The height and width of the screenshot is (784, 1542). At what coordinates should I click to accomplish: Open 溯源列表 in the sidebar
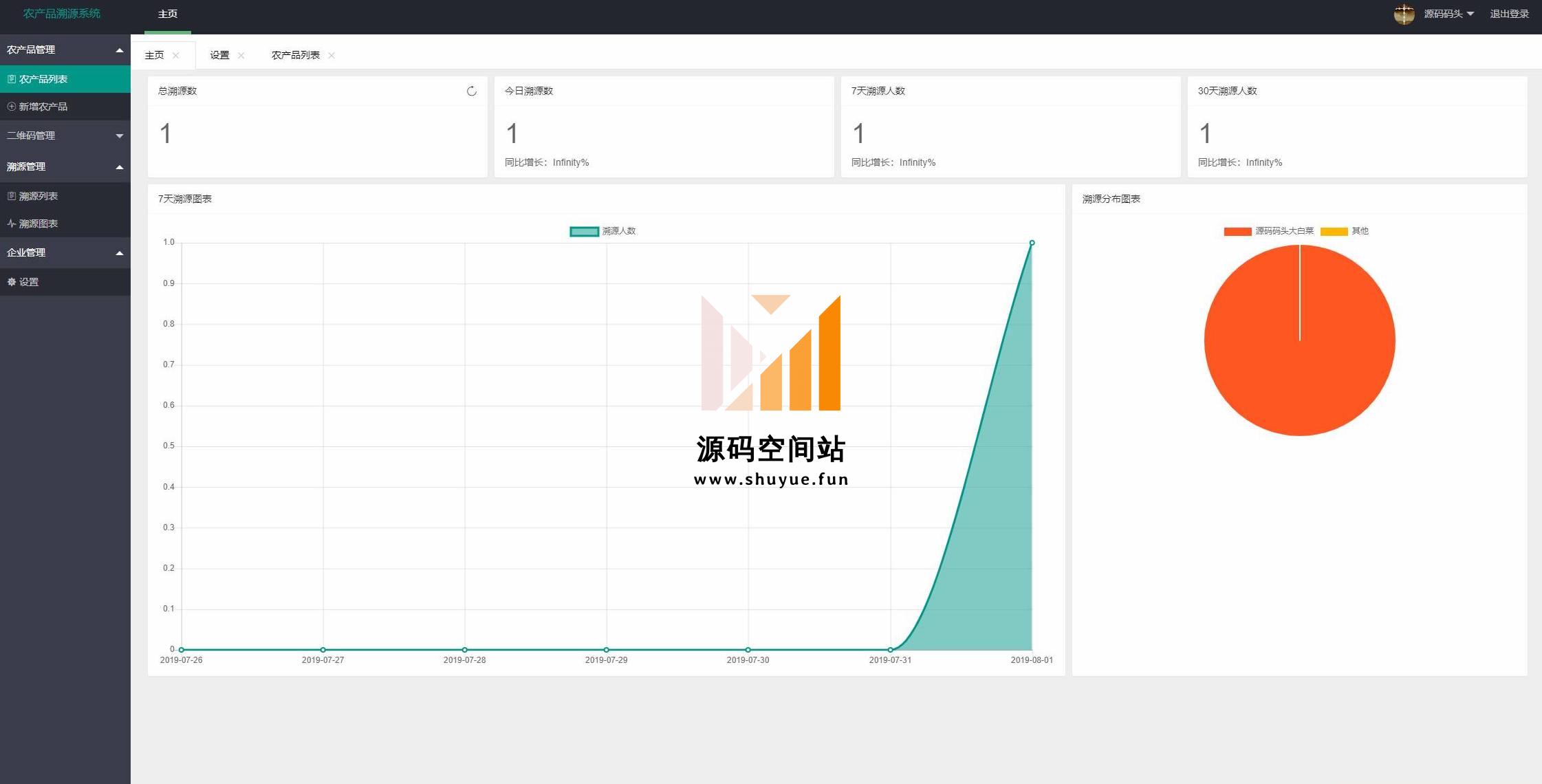(65, 196)
